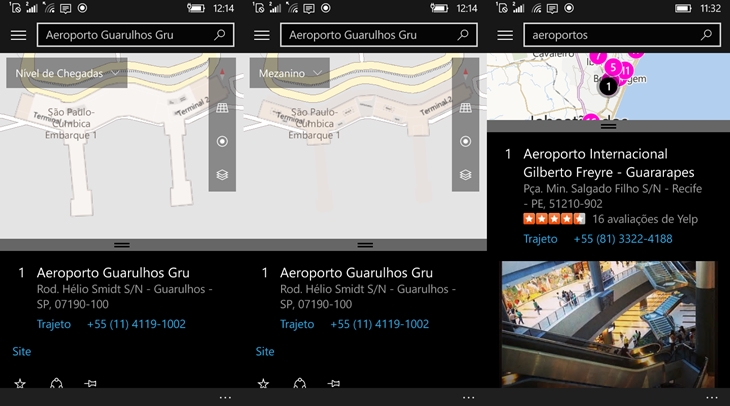Click compass north arrow on middle map

(465, 74)
